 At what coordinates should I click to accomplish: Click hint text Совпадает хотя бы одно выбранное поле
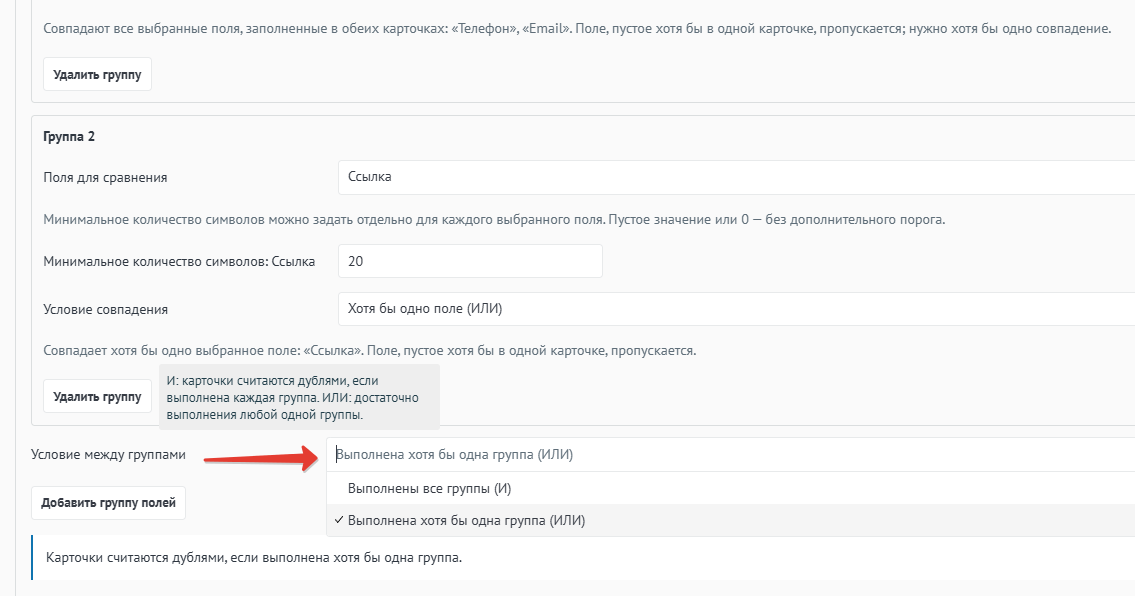369,351
